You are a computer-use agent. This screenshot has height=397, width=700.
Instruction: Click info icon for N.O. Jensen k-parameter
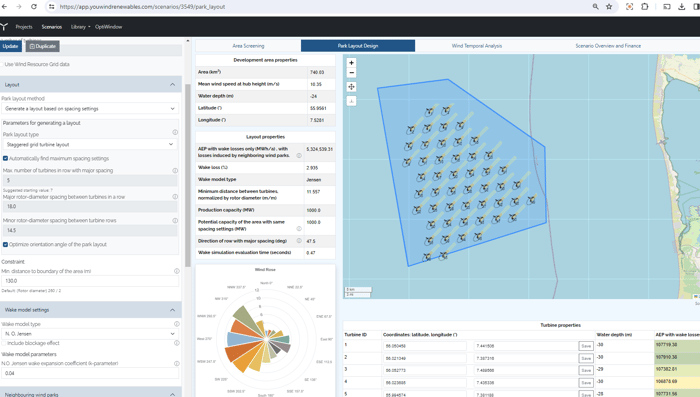coord(177,364)
